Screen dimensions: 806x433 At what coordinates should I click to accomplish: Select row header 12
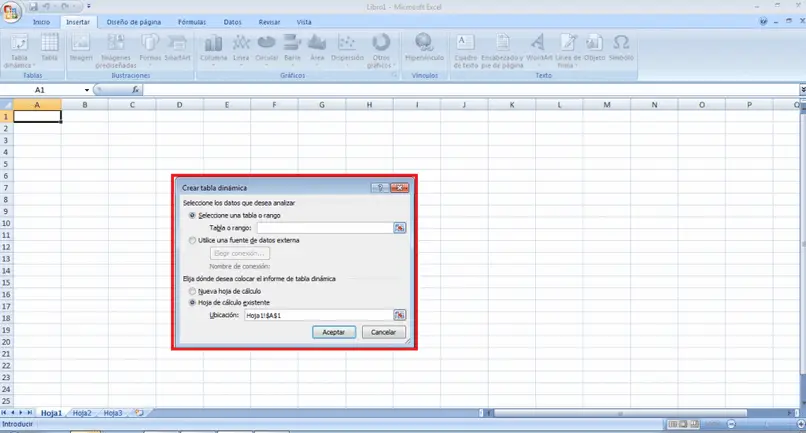coord(6,247)
